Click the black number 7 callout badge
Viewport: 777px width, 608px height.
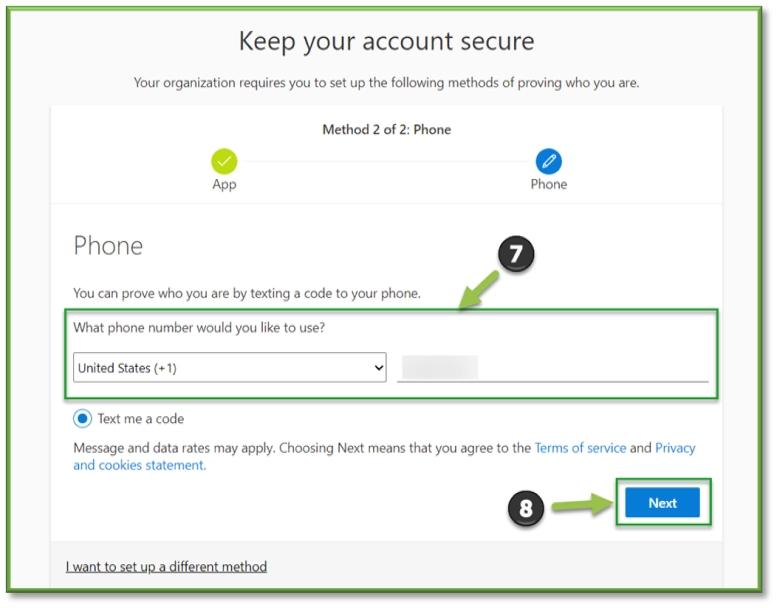pos(516,254)
